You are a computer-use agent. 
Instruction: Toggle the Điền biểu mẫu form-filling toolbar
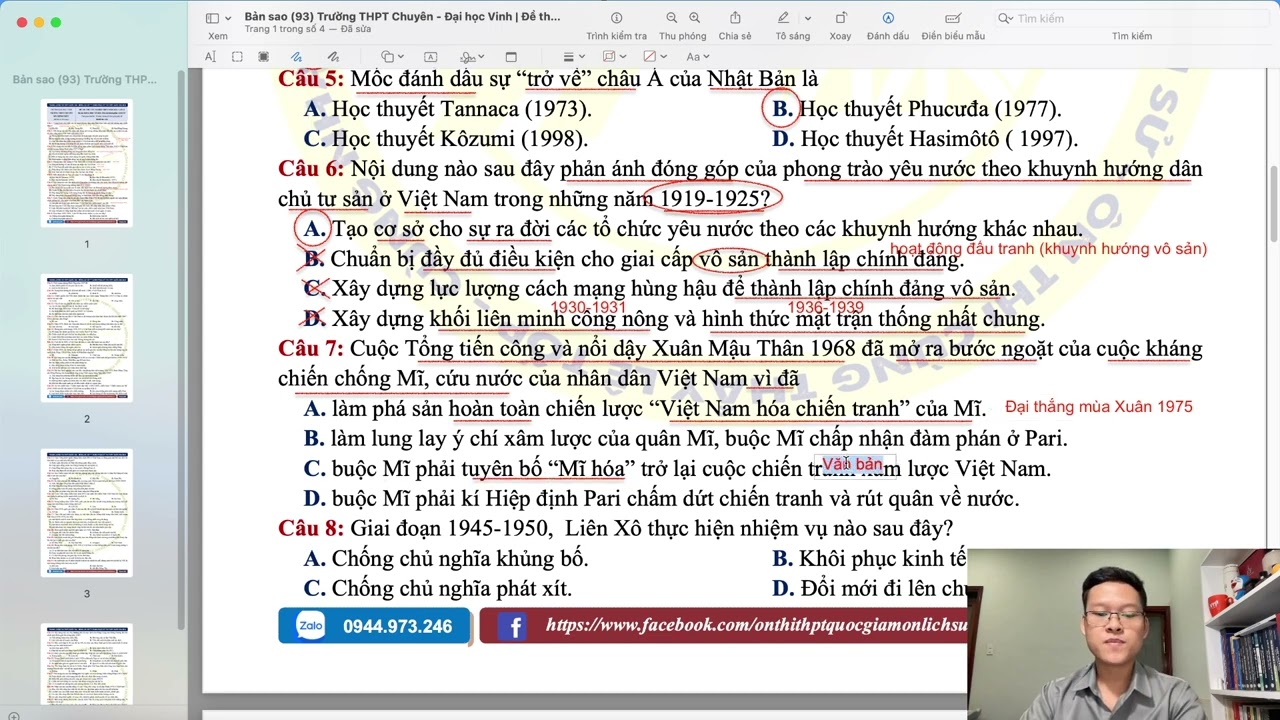pyautogui.click(x=953, y=18)
